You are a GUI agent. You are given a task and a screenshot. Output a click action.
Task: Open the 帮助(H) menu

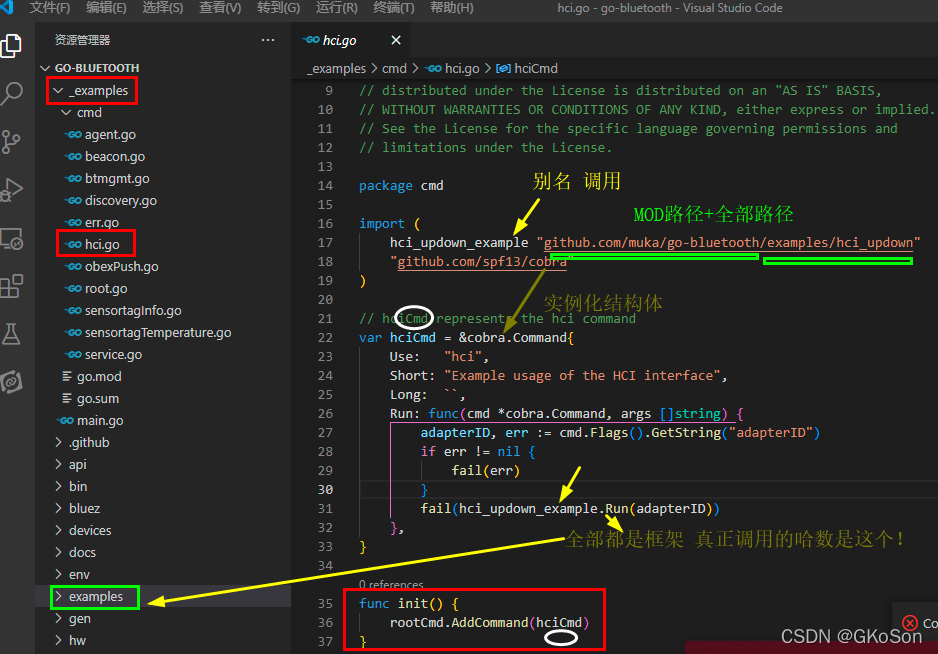[452, 8]
